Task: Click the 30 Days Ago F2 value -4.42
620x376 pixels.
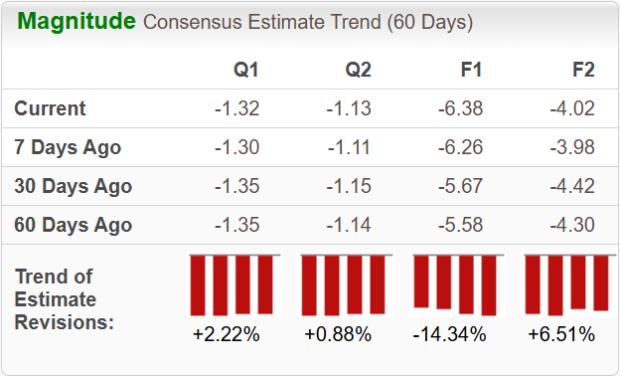Action: [x=572, y=186]
